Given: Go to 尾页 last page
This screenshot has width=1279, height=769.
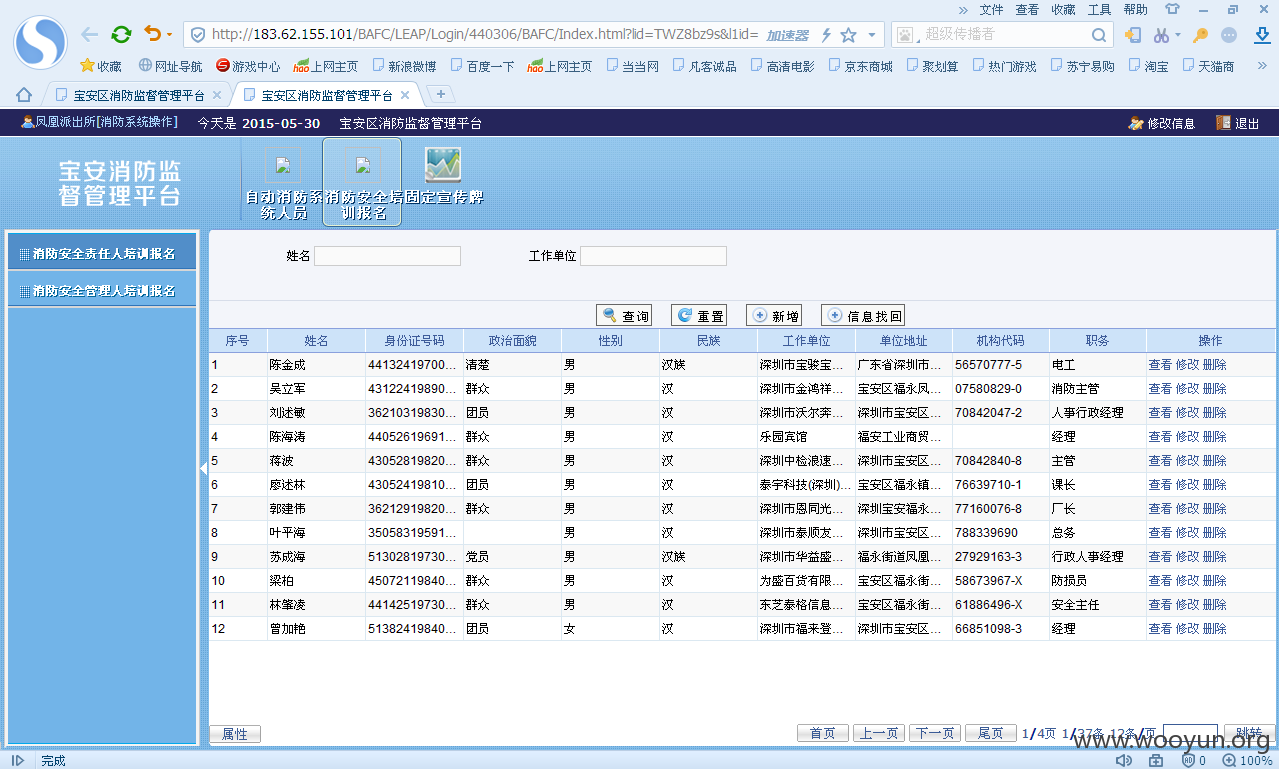Looking at the screenshot, I should pos(991,733).
